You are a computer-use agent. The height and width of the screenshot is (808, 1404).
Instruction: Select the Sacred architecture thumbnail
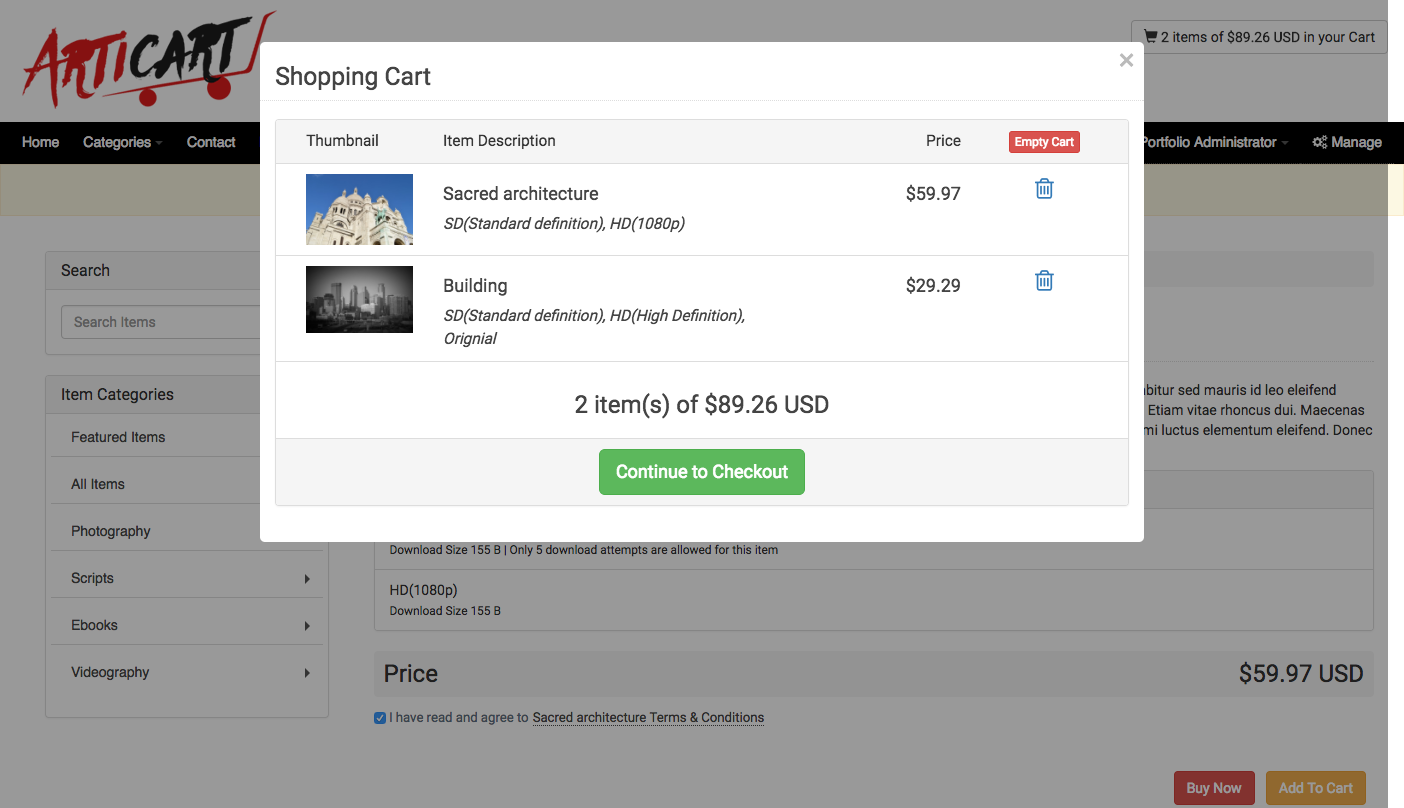pyautogui.click(x=359, y=210)
